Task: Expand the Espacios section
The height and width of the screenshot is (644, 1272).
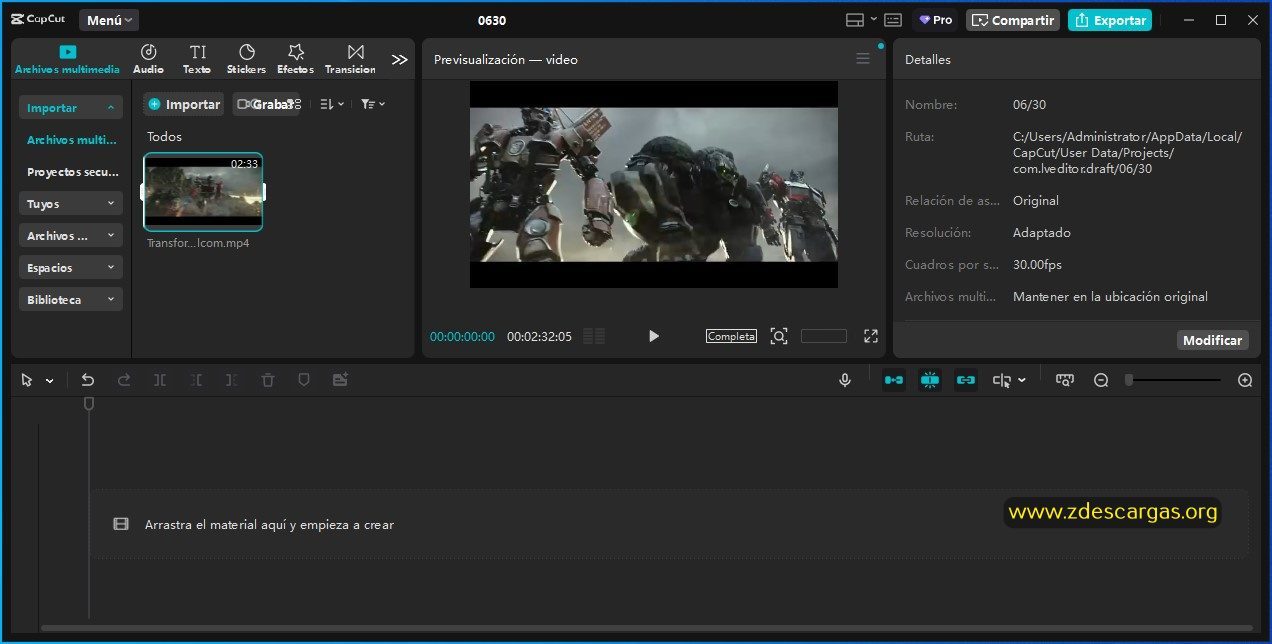Action: (70, 268)
